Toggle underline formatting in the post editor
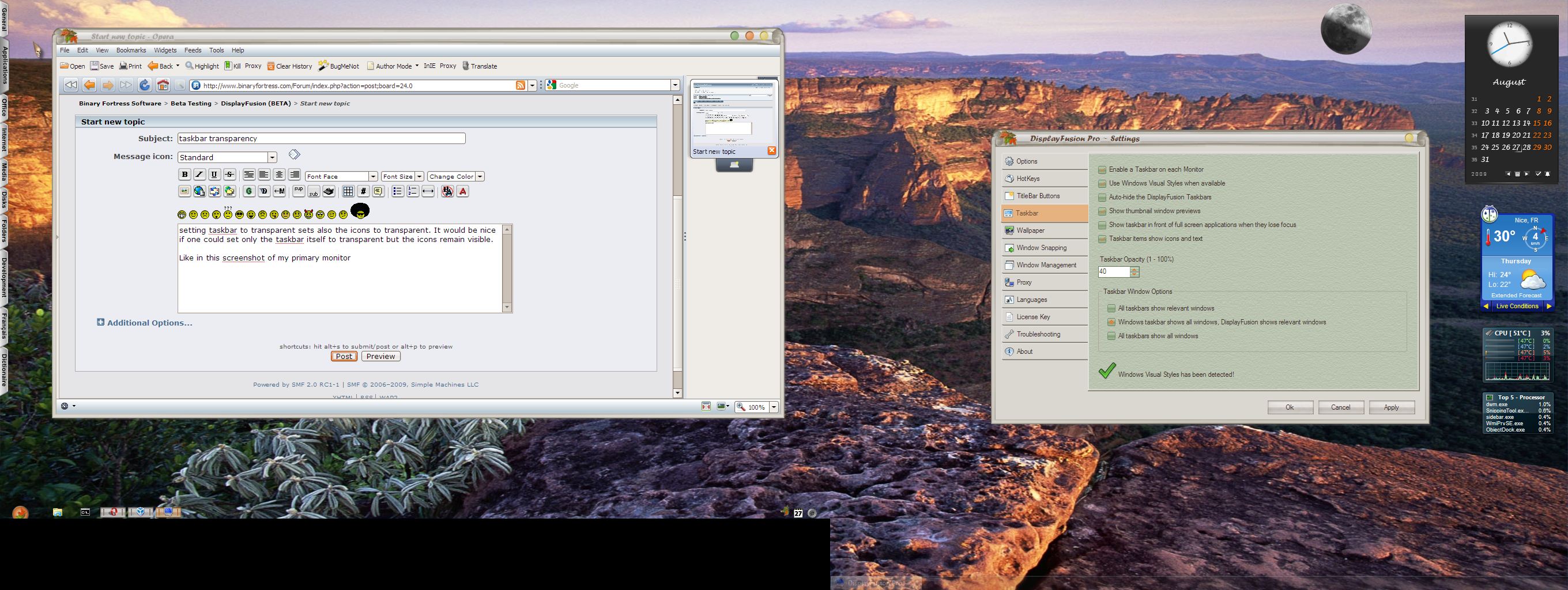 pyautogui.click(x=214, y=175)
